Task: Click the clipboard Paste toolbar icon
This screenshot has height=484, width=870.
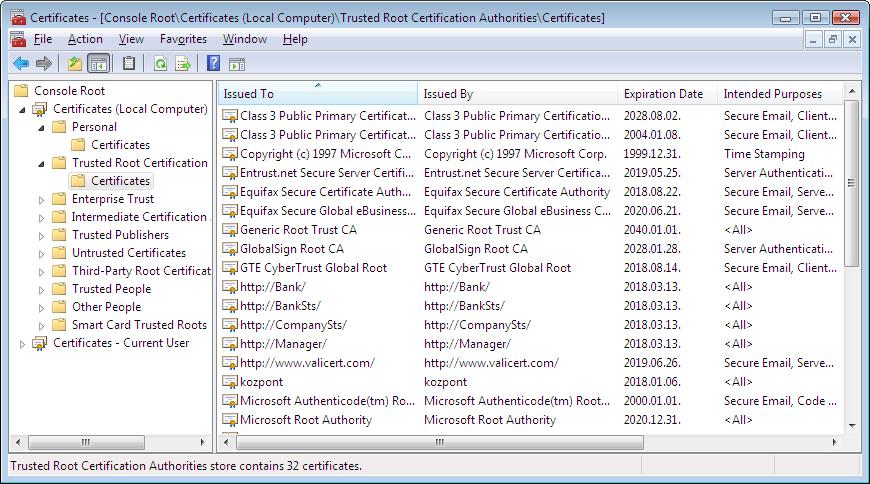Action: point(129,64)
